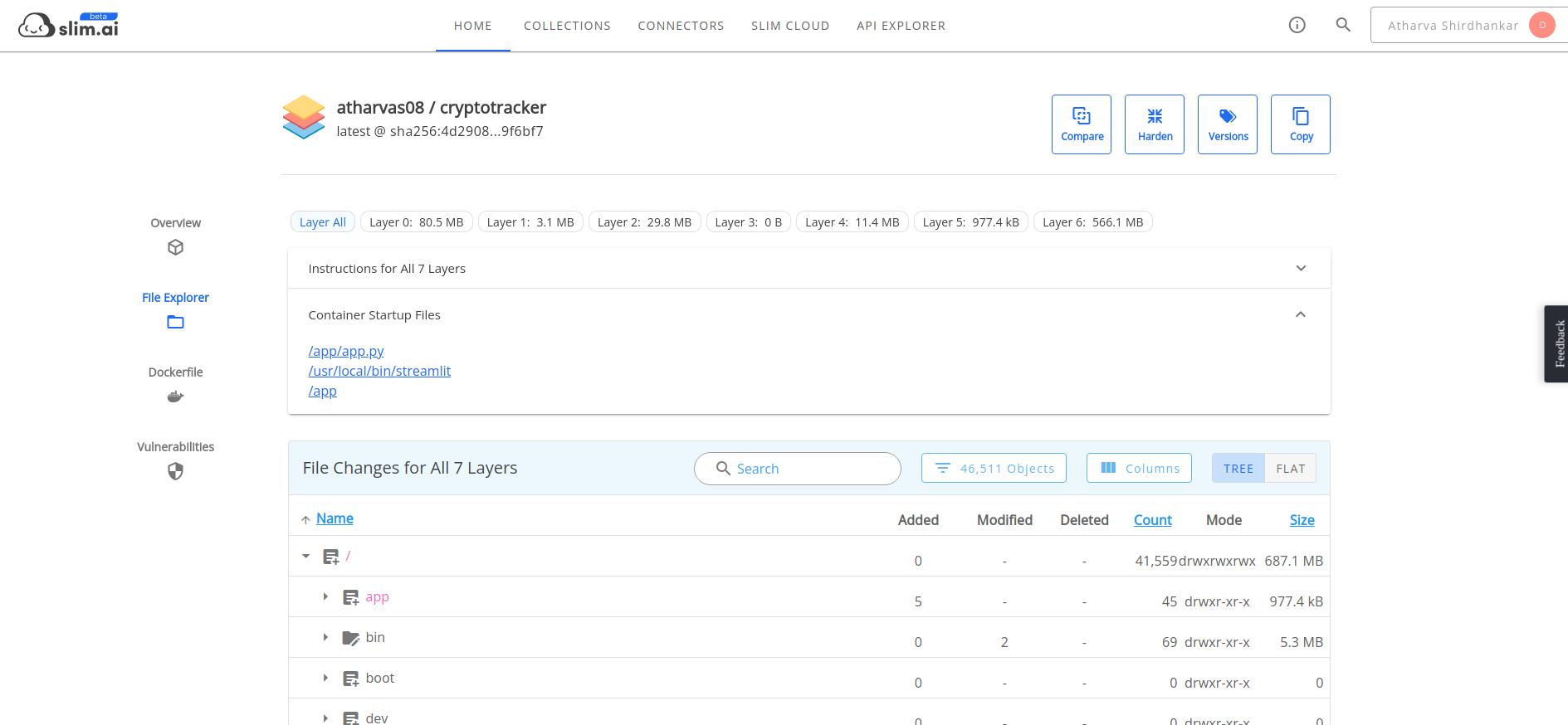
Task: Collapse the root directory tree node
Action: pos(305,557)
